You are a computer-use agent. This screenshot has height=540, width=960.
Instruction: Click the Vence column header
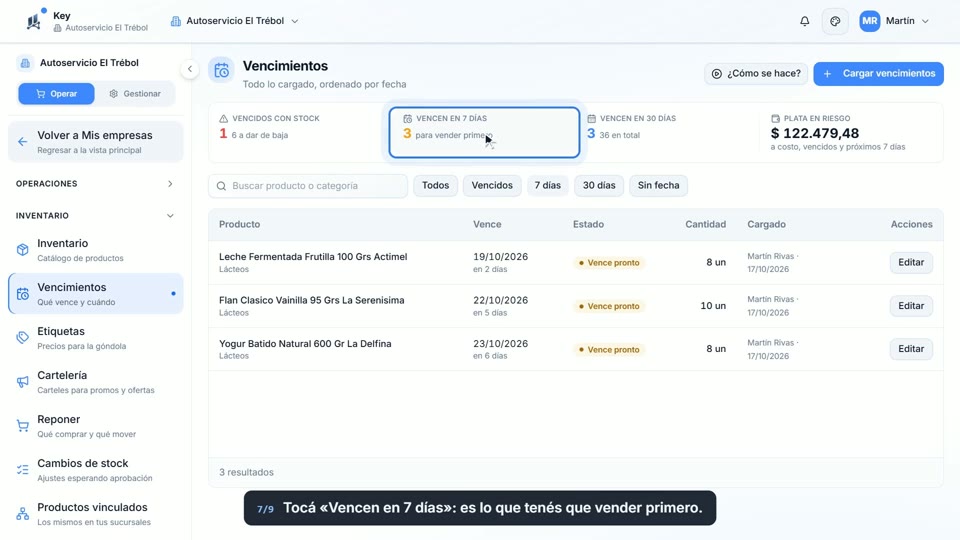[487, 224]
